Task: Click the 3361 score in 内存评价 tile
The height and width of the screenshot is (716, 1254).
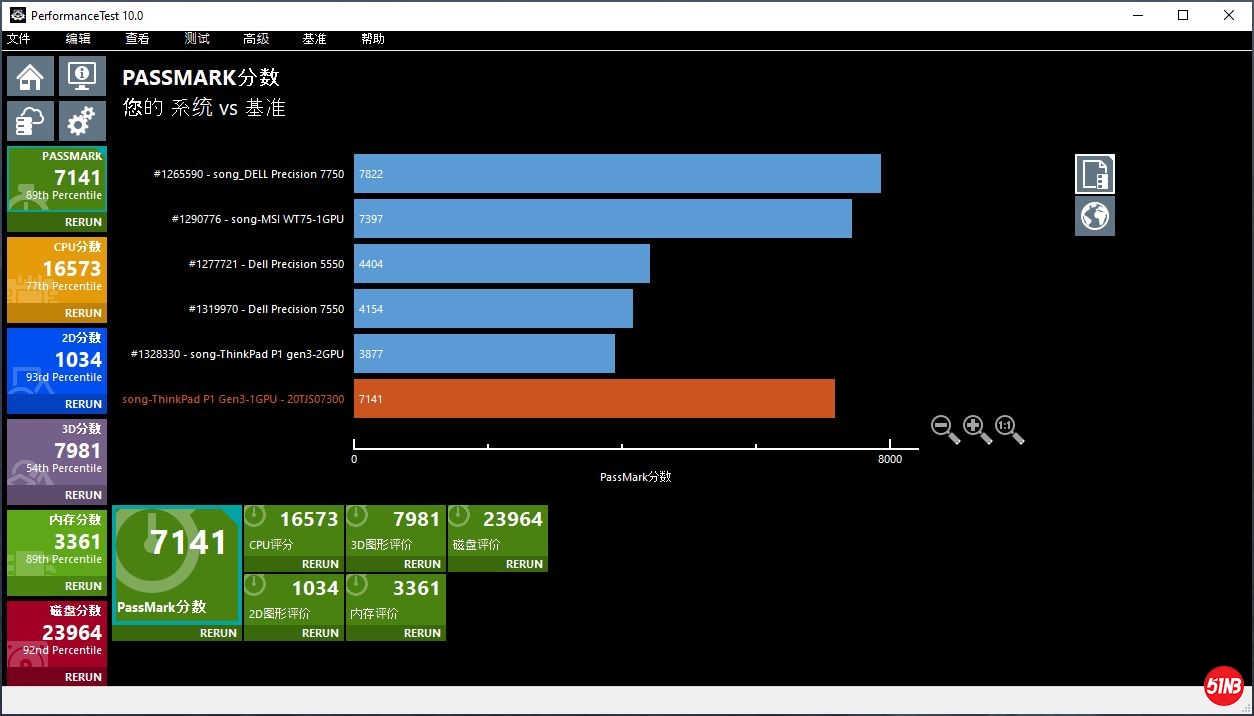Action: tap(417, 588)
